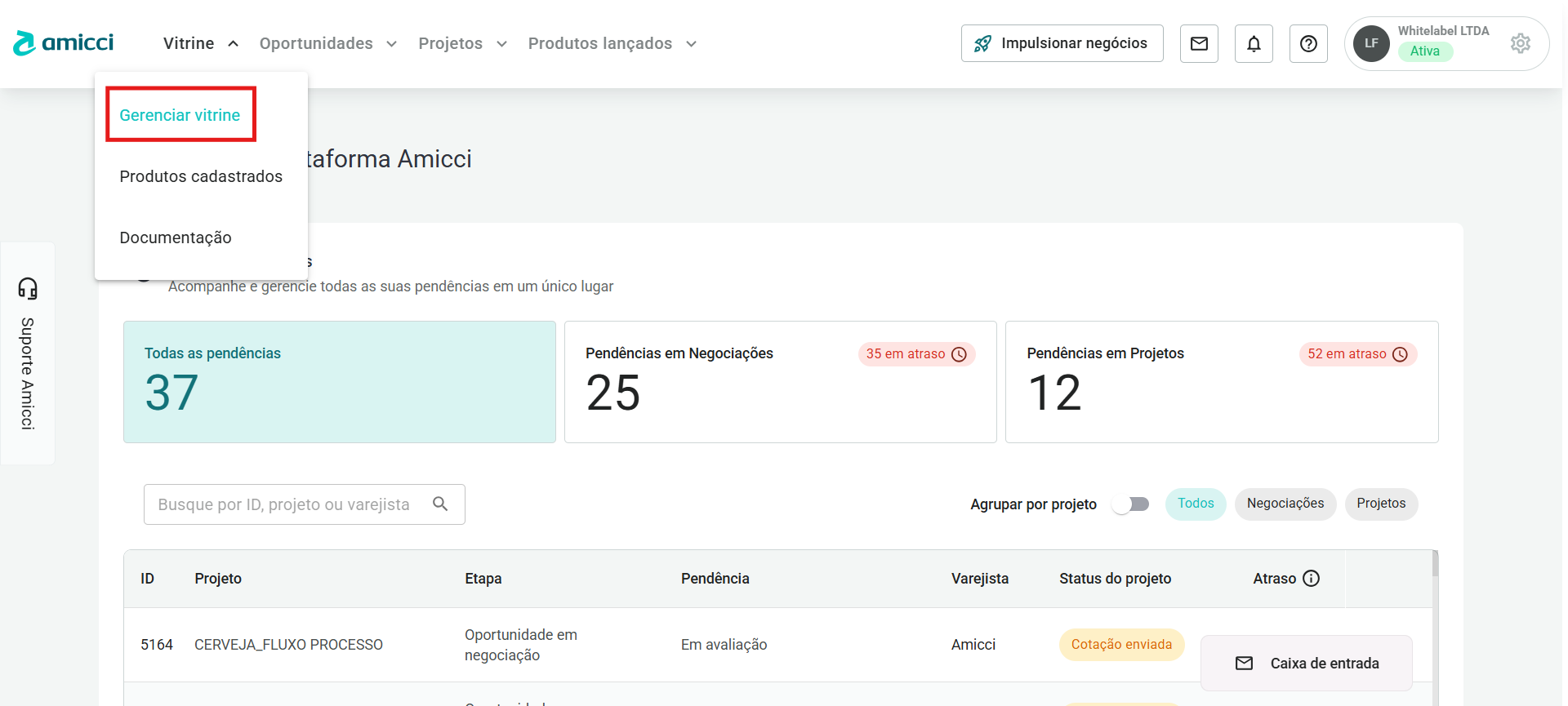The width and height of the screenshot is (1568, 706).
Task: Click the LF user avatar
Action: 1371,43
